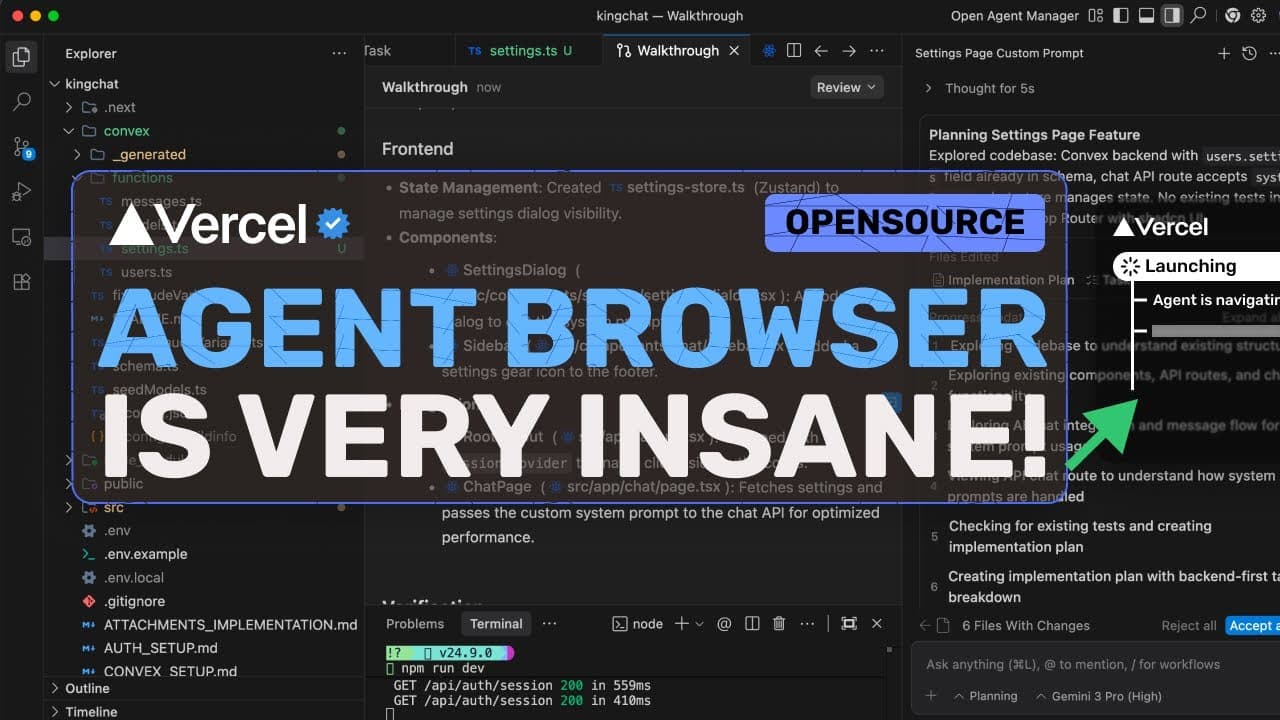The image size is (1280, 720).
Task: Open ATTACHMENTS_IMPLEMENTATION.md file
Action: [230, 625]
